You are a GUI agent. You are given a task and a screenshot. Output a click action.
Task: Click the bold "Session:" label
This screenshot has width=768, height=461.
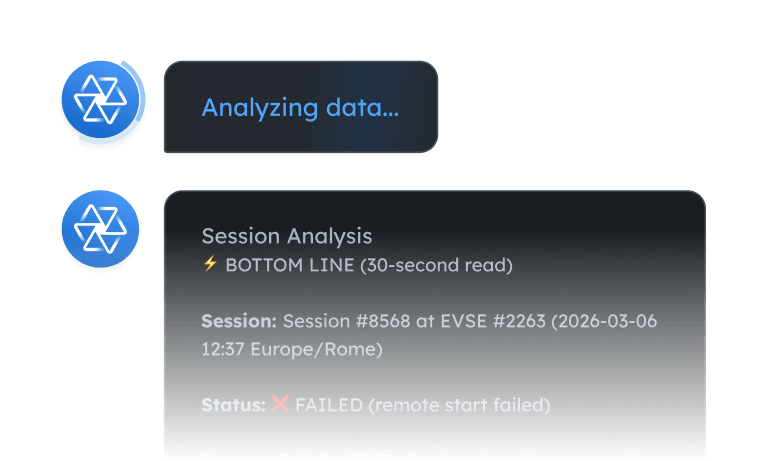coord(239,321)
